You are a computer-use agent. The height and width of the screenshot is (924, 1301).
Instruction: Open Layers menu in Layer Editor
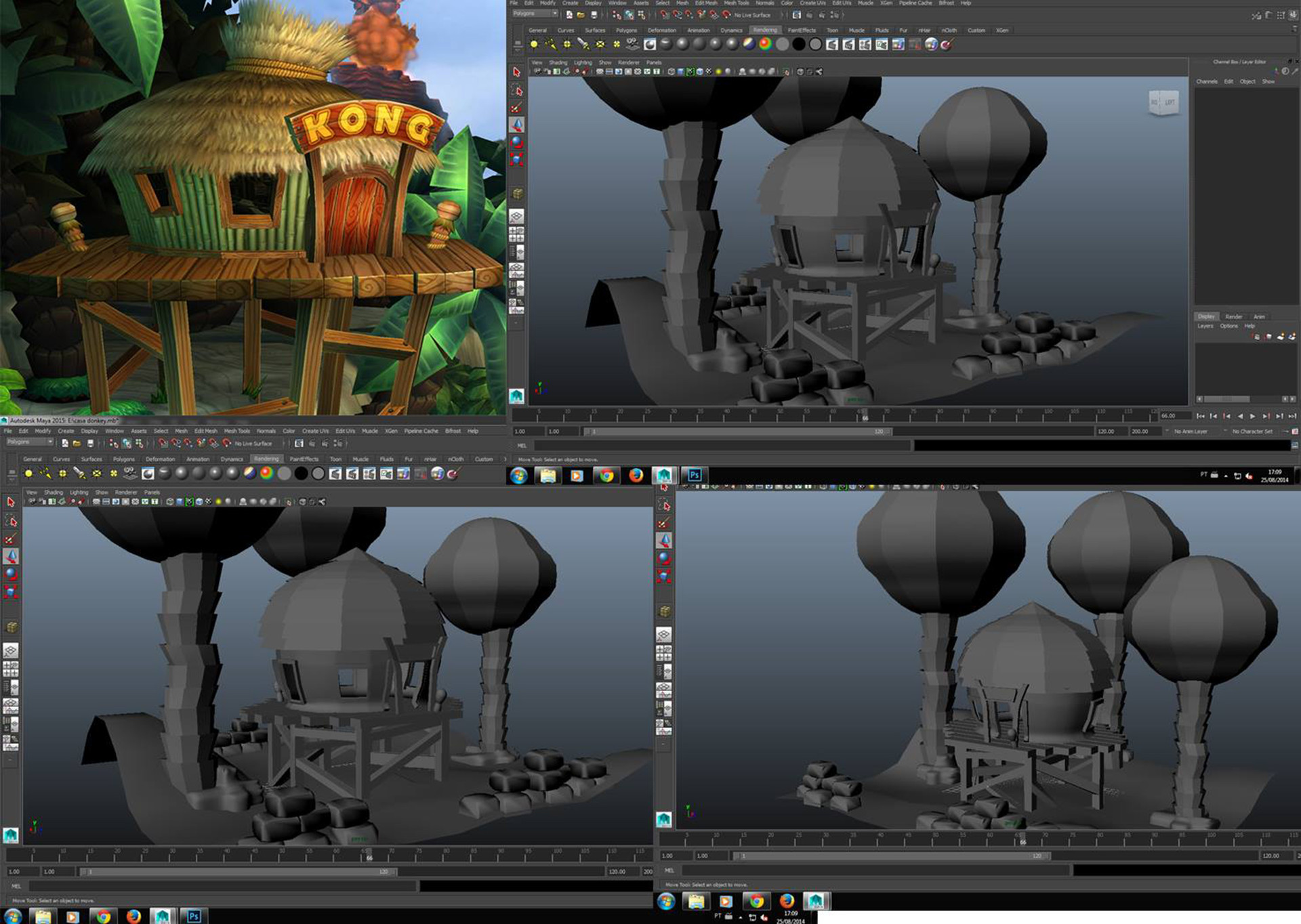[1205, 326]
